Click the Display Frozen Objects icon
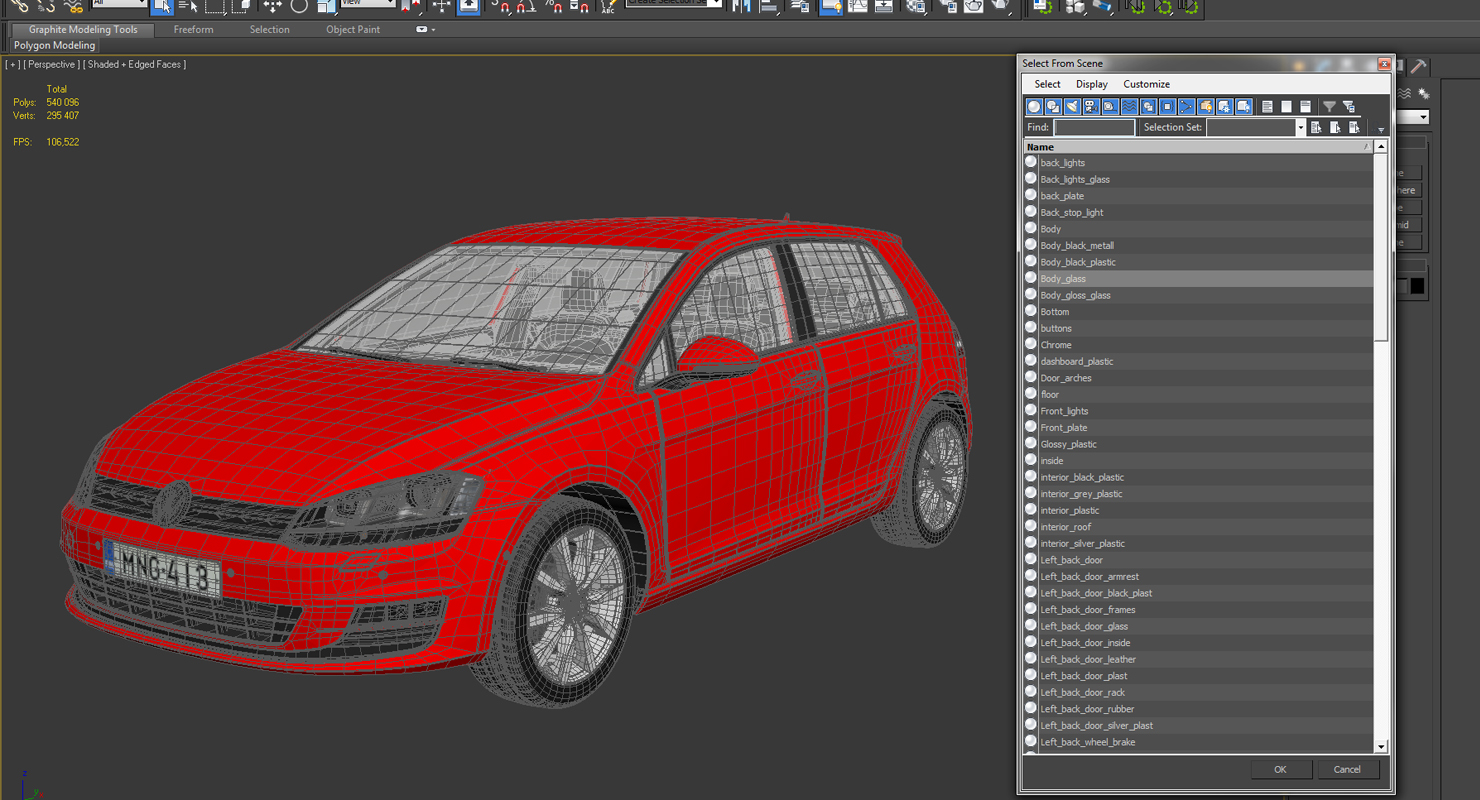The width and height of the screenshot is (1480, 800). click(x=1225, y=106)
